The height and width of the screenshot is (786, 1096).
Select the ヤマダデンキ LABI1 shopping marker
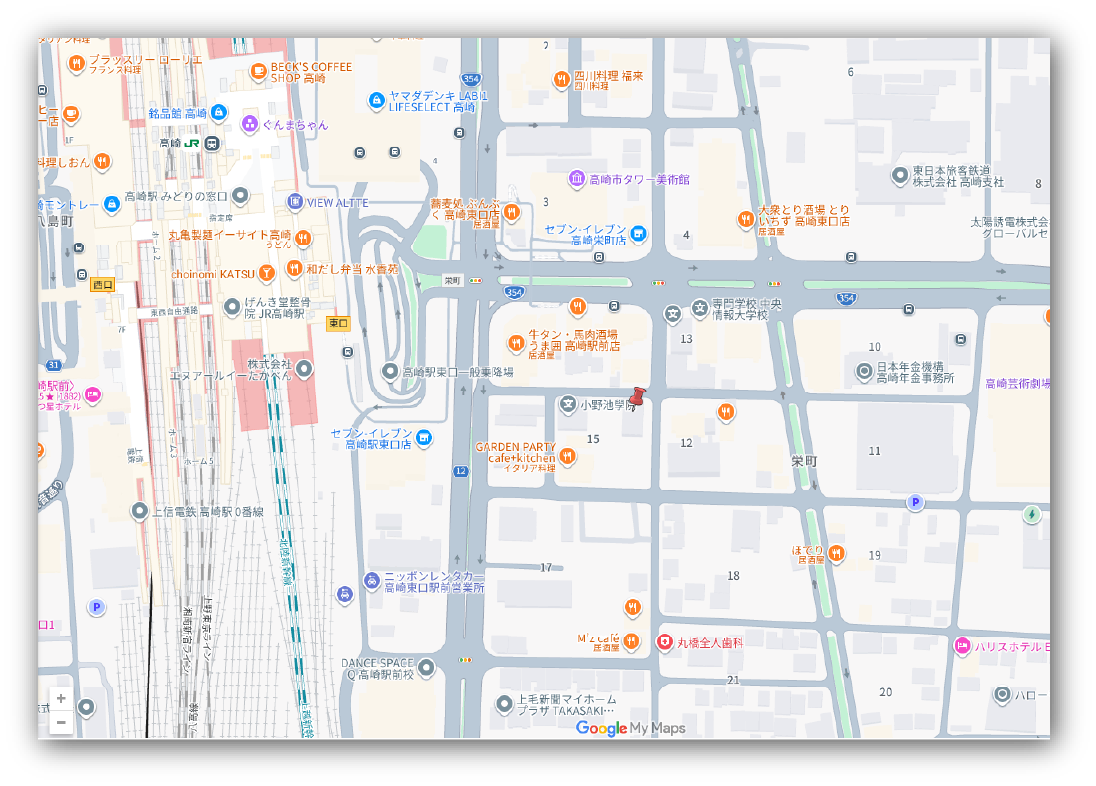click(376, 100)
